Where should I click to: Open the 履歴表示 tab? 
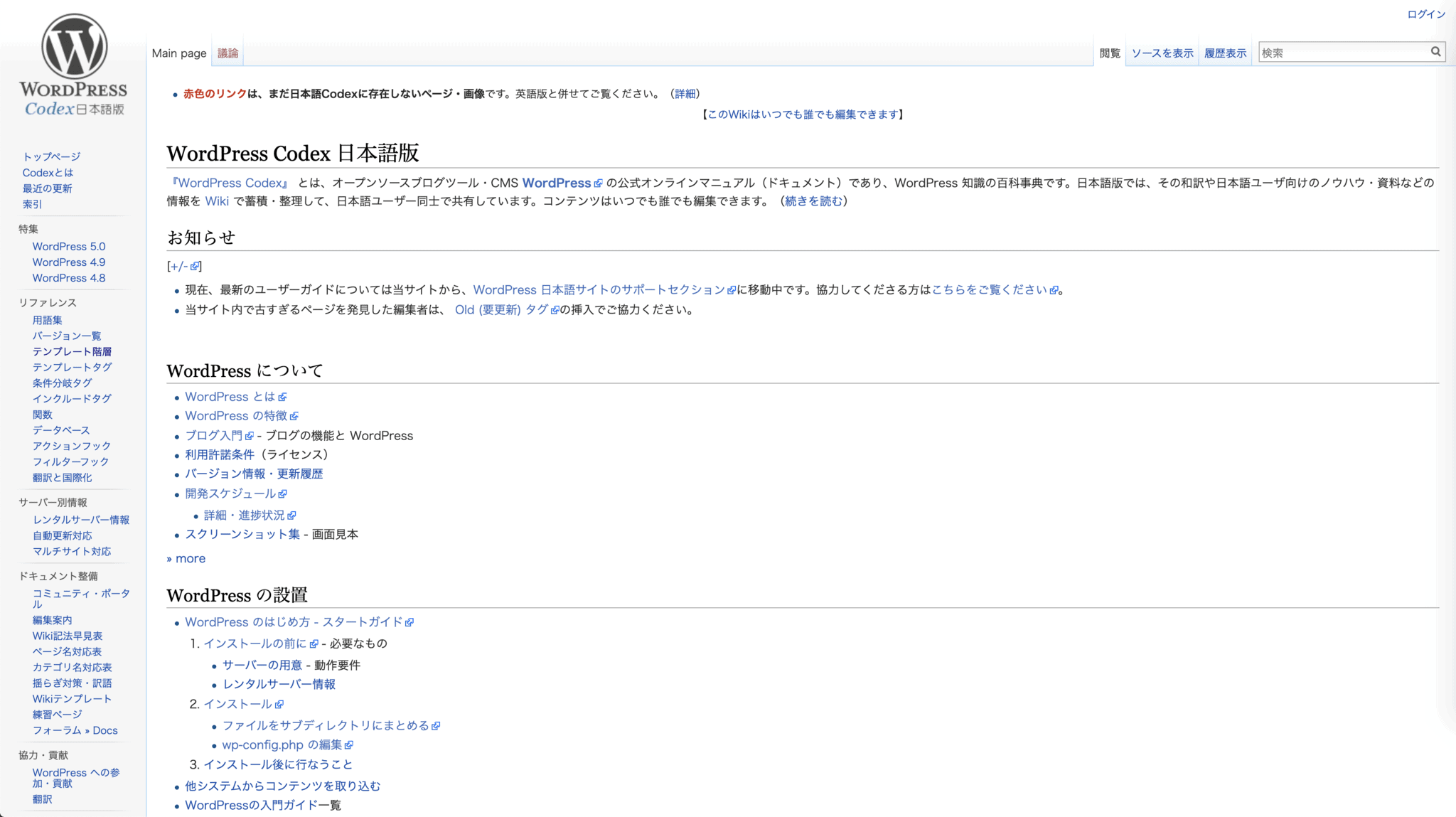point(1224,52)
